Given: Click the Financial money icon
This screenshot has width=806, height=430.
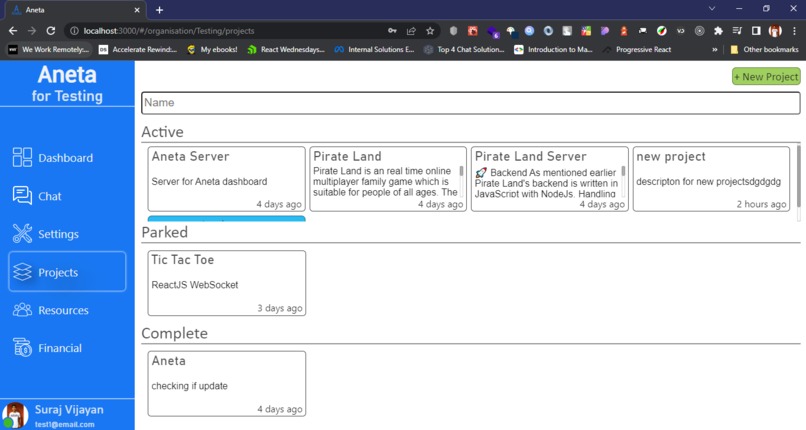Looking at the screenshot, I should pyautogui.click(x=22, y=347).
